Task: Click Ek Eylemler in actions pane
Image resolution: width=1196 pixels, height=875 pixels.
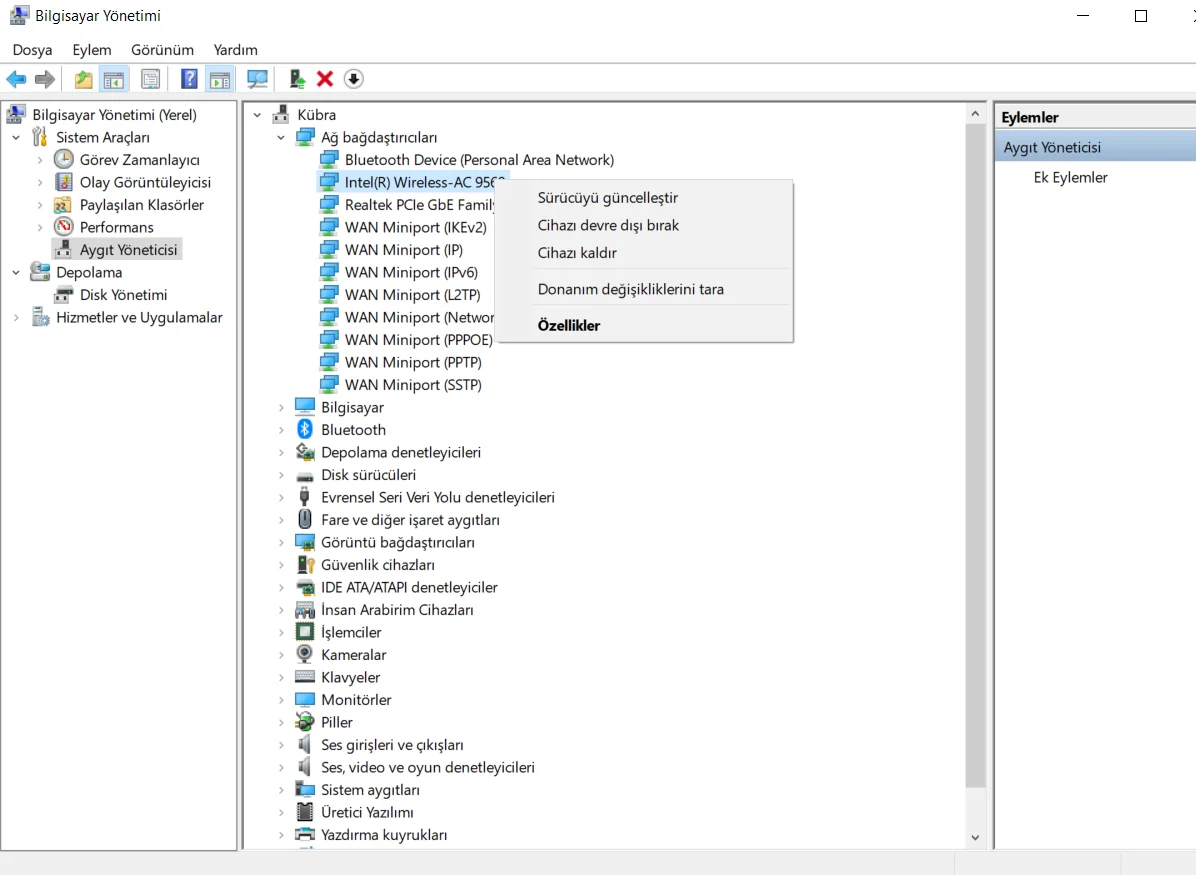Action: click(1070, 178)
